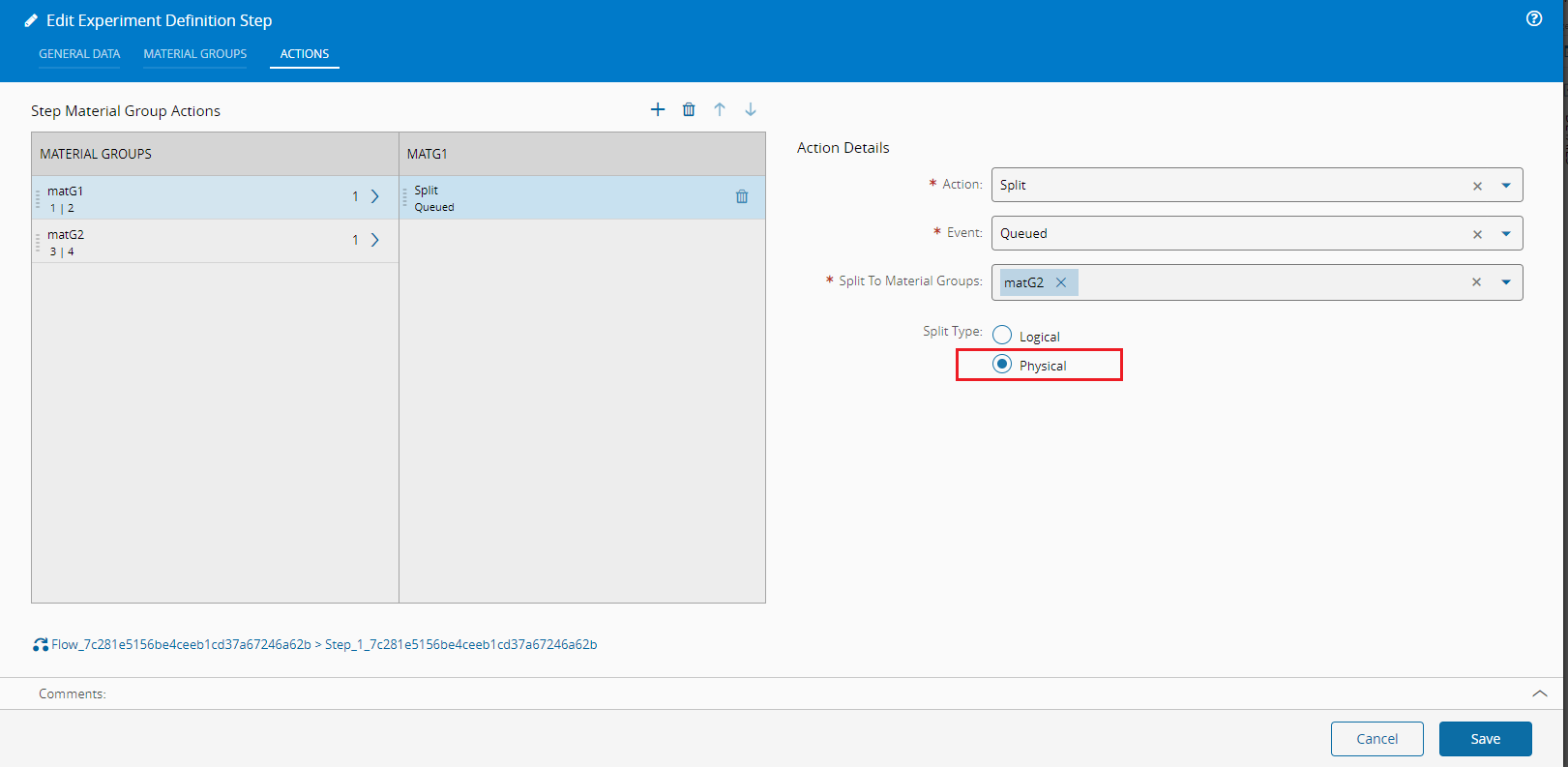
Task: Click the help question mark icon
Action: point(1534,18)
